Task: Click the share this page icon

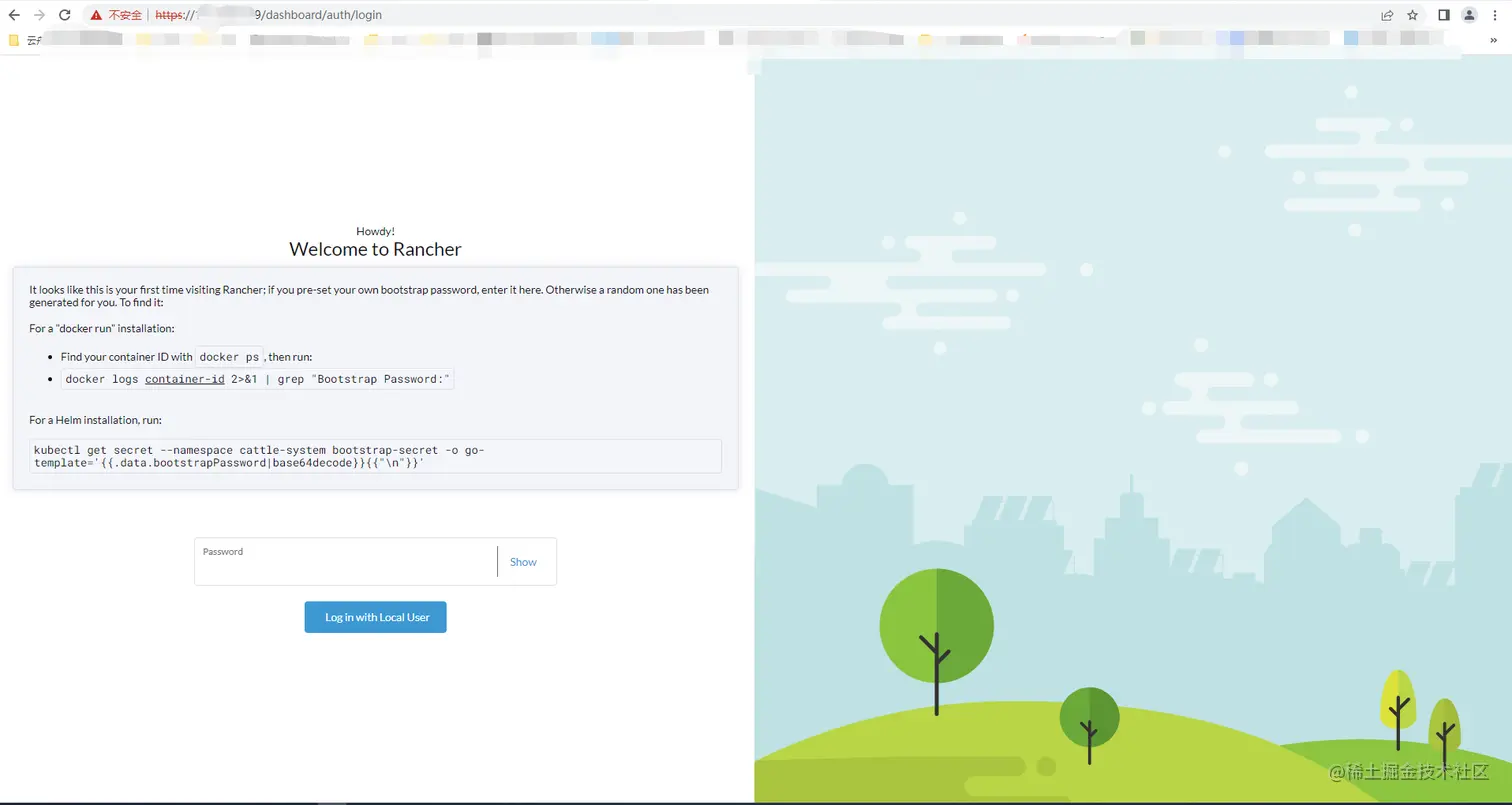Action: (1387, 15)
